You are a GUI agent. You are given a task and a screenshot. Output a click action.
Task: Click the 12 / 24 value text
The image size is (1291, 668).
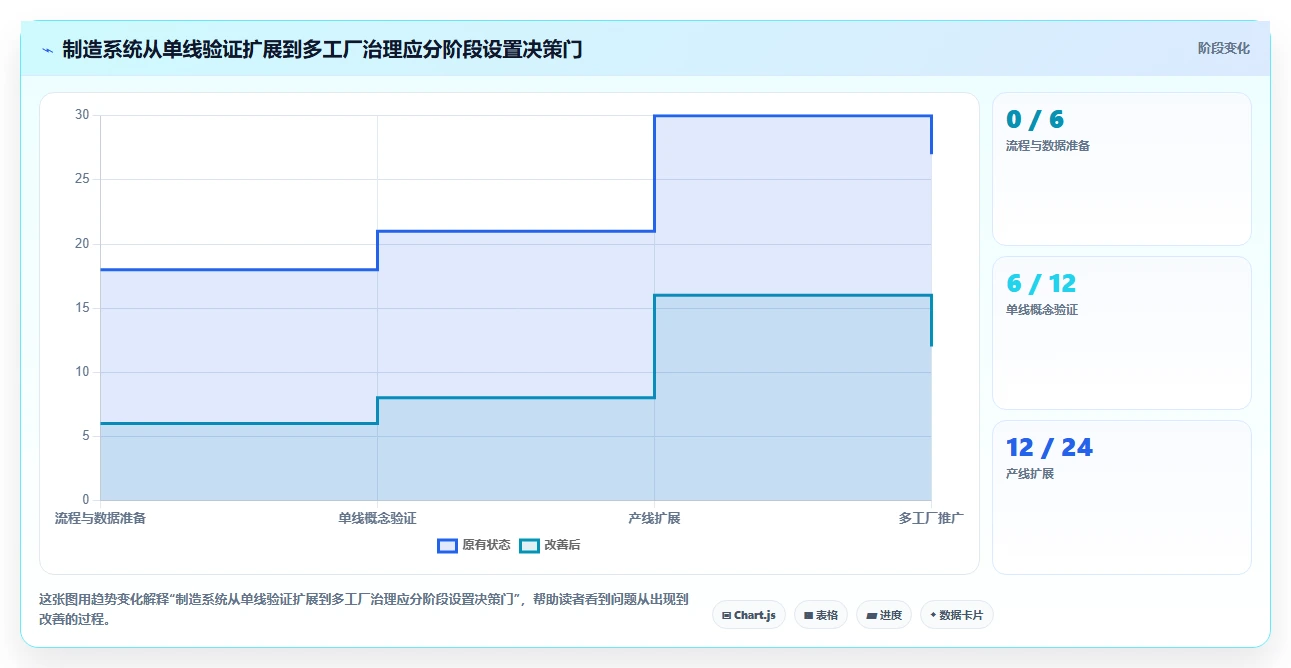click(x=1049, y=448)
